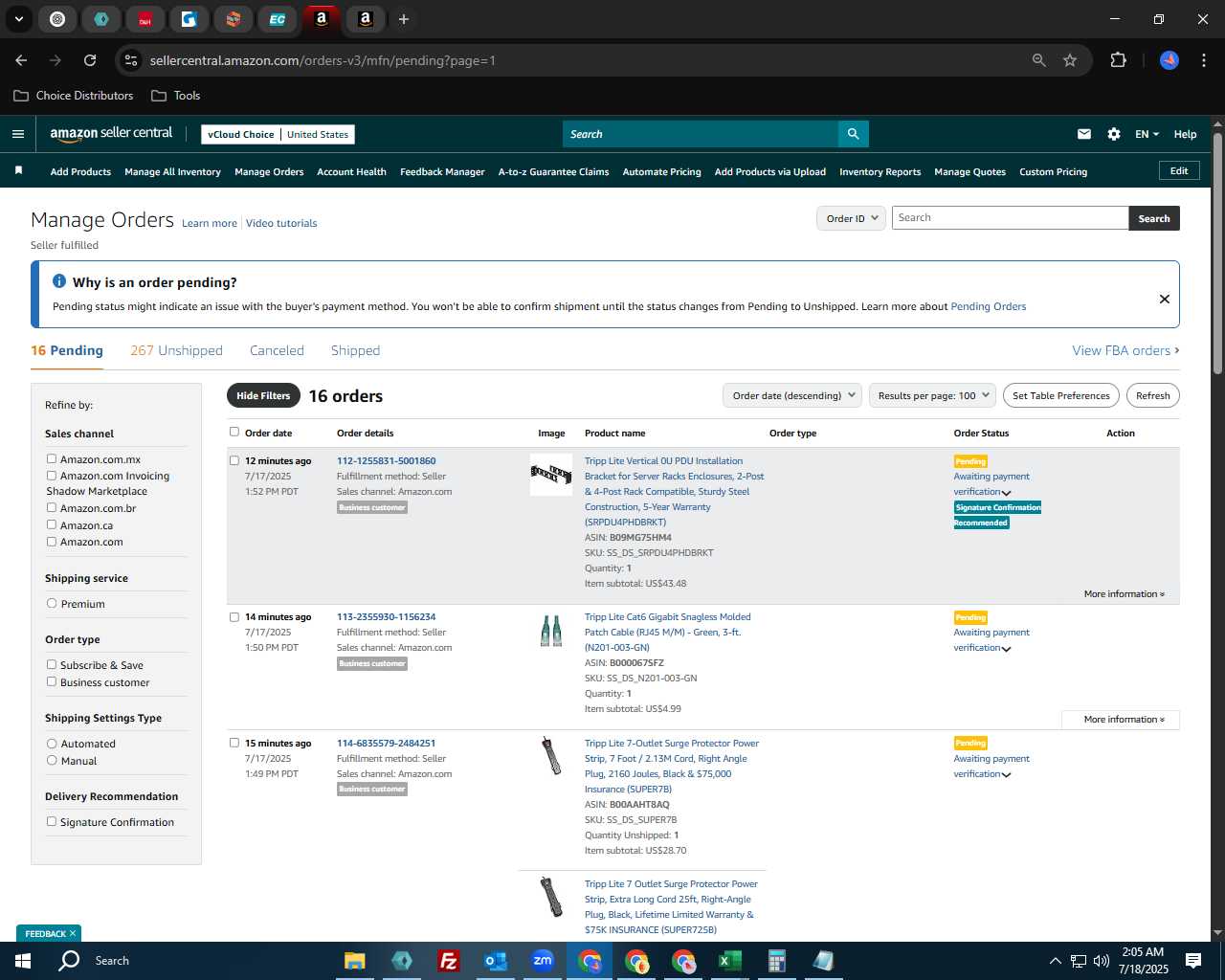Check the Amazon.ca filter

pos(52,525)
